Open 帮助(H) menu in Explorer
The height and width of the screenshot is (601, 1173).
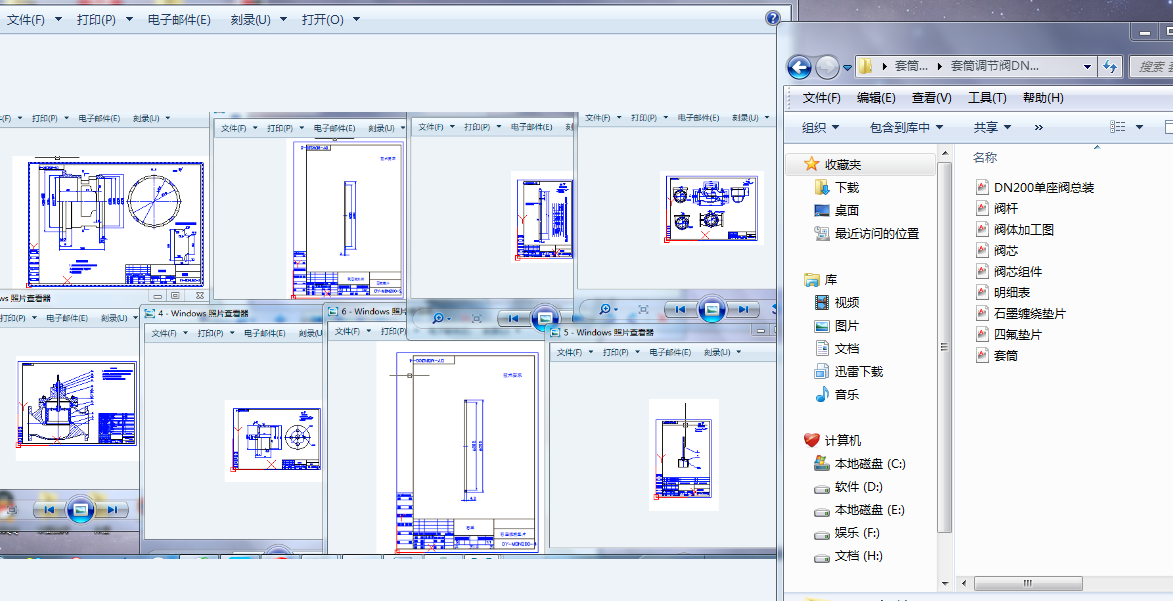(x=1044, y=97)
